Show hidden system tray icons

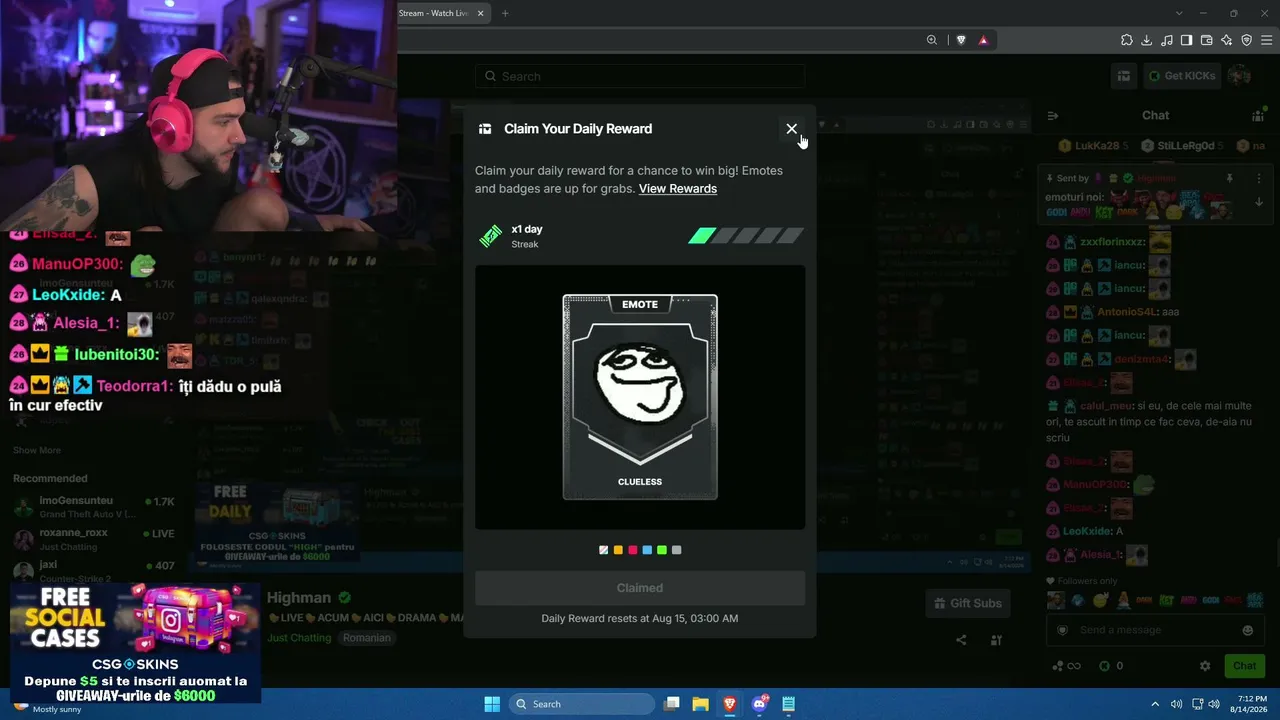[1155, 704]
